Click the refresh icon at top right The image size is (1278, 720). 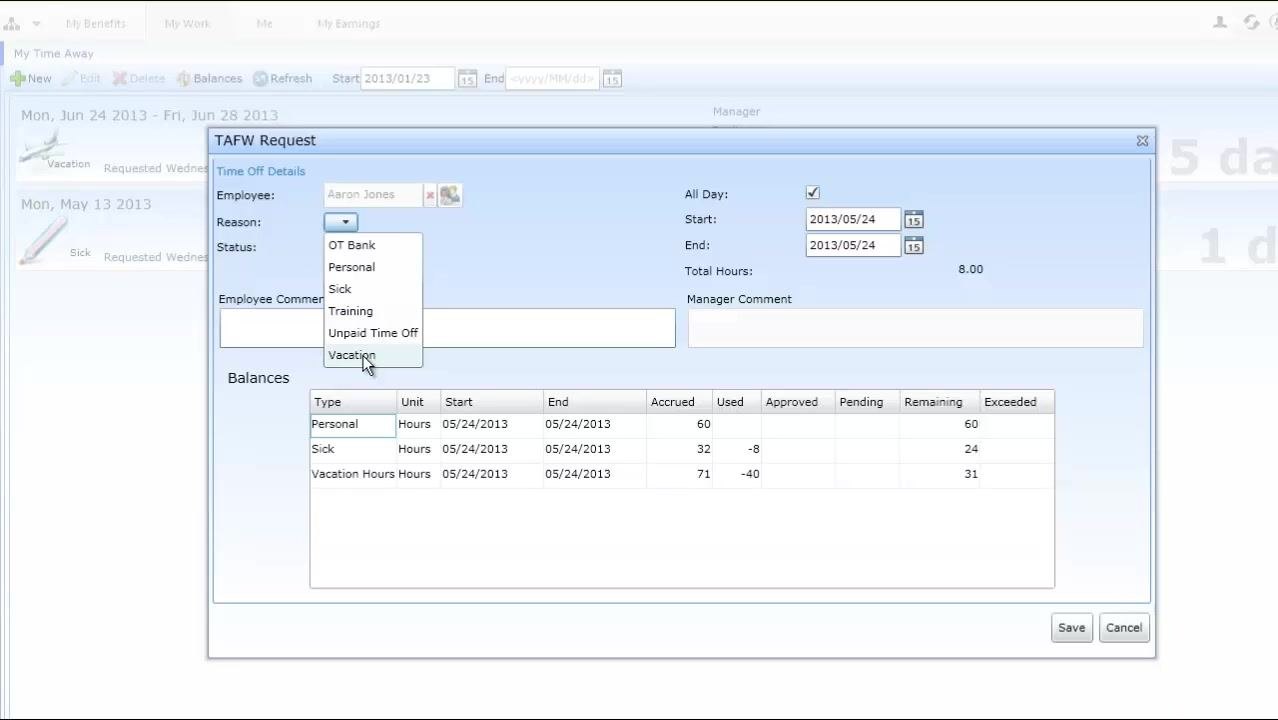1251,22
